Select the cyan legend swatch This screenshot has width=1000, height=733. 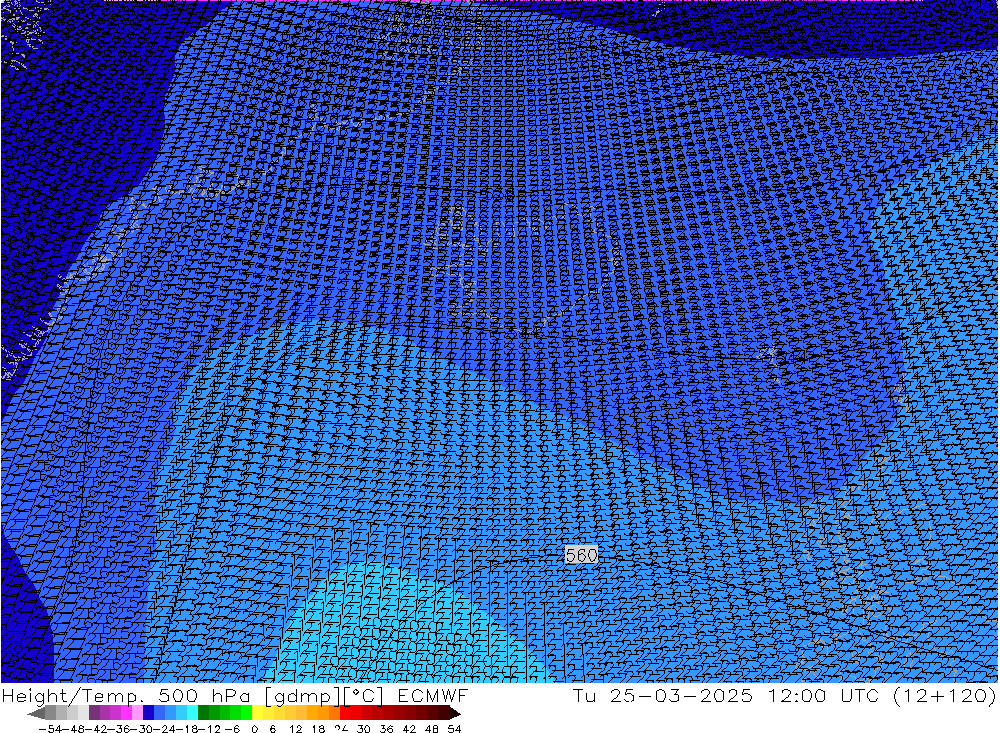pyautogui.click(x=192, y=713)
